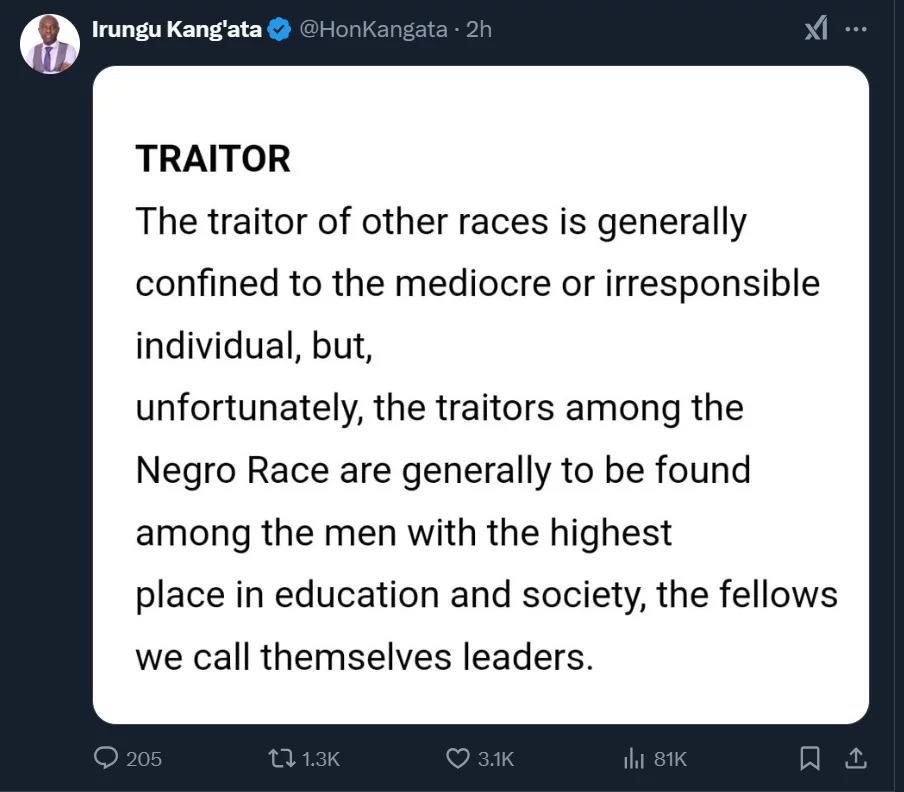Open the three-dot more options menu
Screen dimensions: 904x792
point(856,29)
